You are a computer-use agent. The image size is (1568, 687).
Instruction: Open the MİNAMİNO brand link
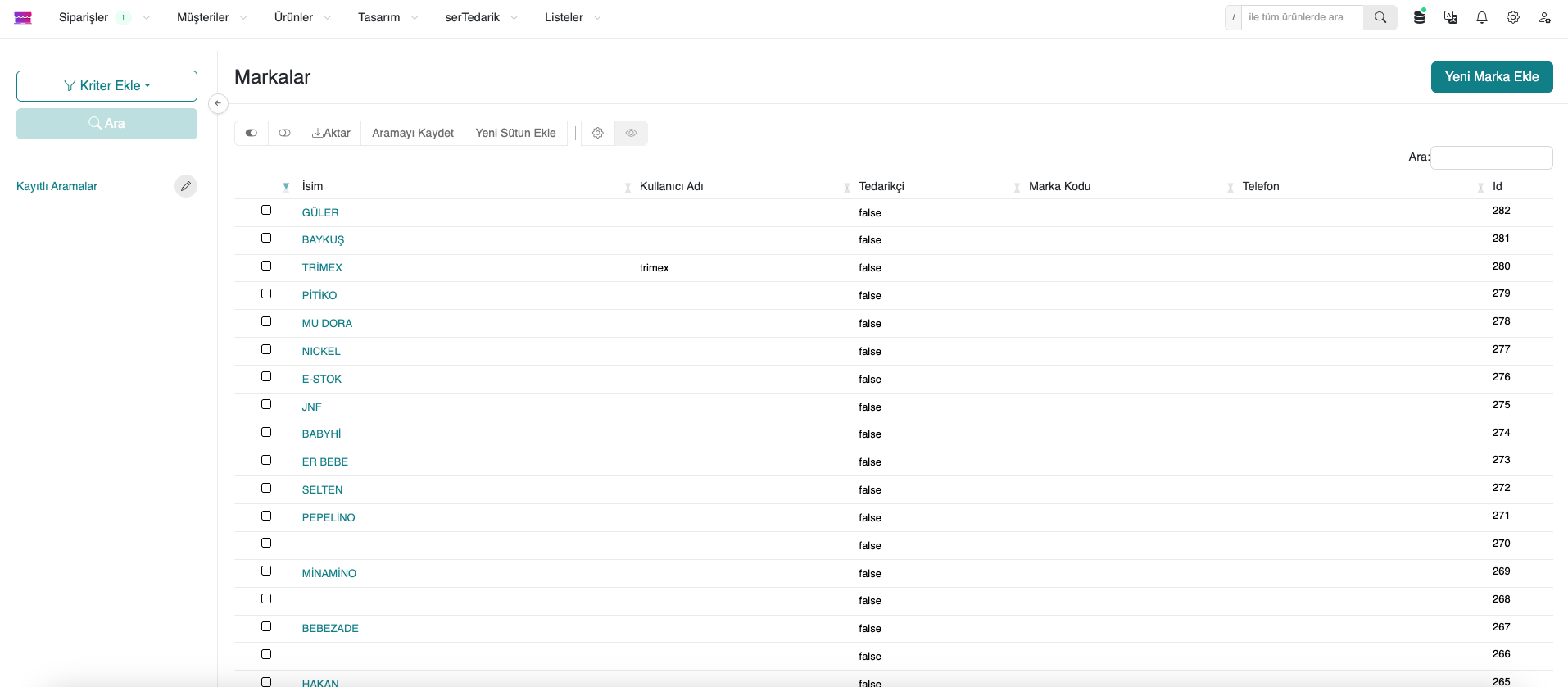coord(329,573)
